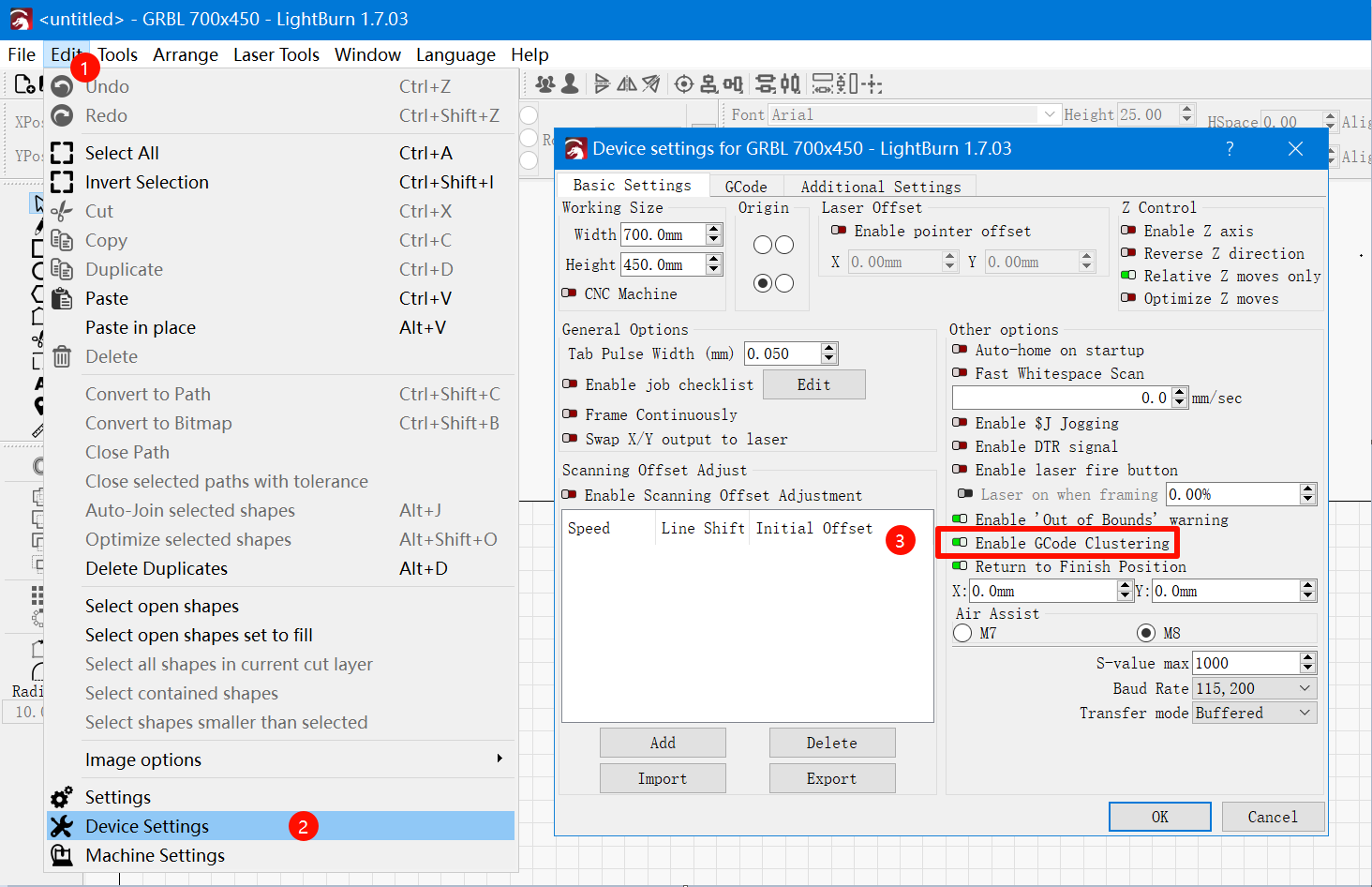
Task: Click the Working Size Width input field
Action: (x=664, y=234)
